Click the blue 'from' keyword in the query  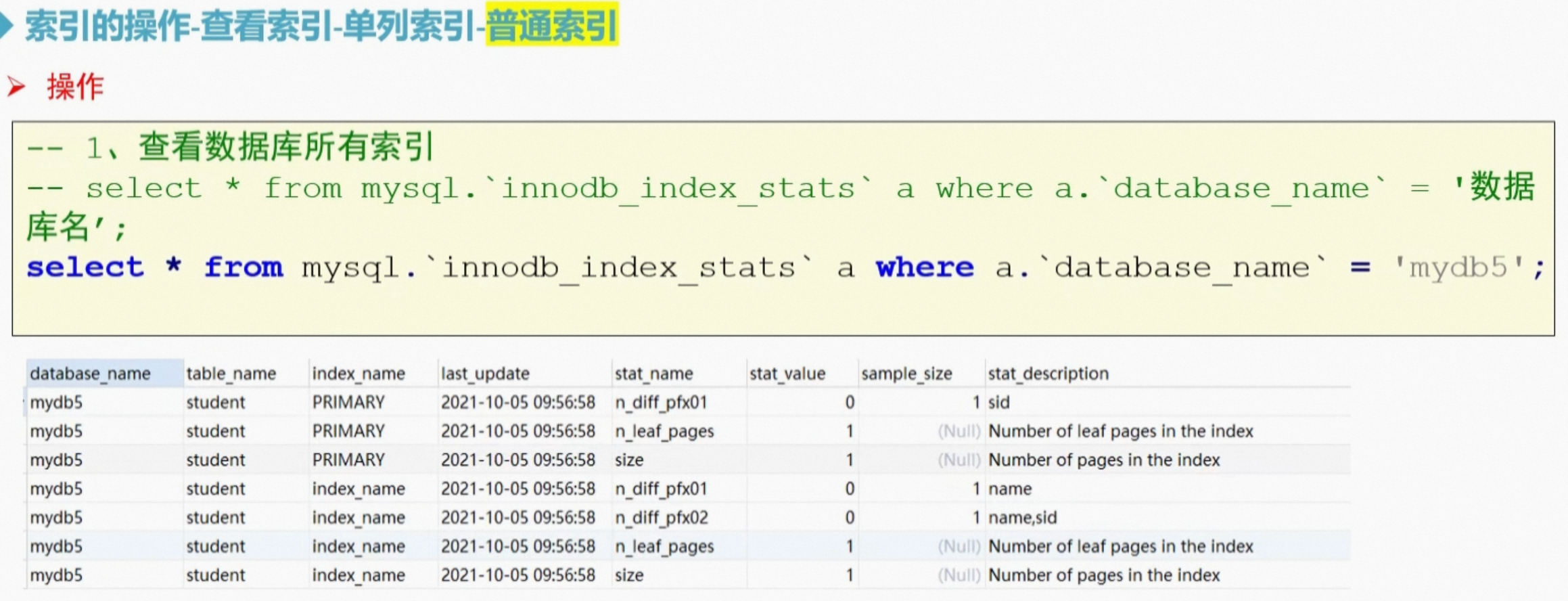[x=244, y=268]
